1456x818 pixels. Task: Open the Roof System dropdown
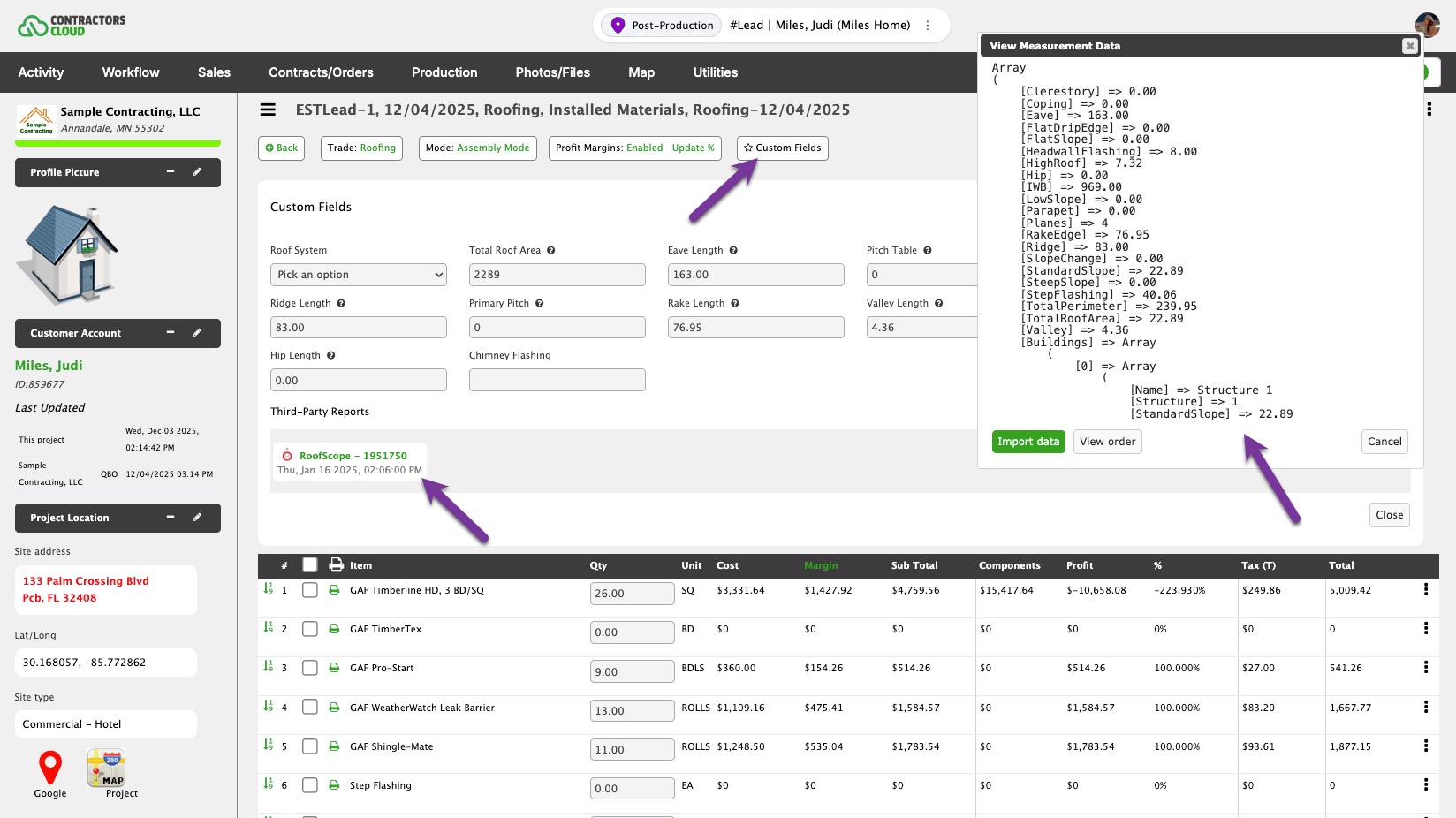(x=359, y=275)
